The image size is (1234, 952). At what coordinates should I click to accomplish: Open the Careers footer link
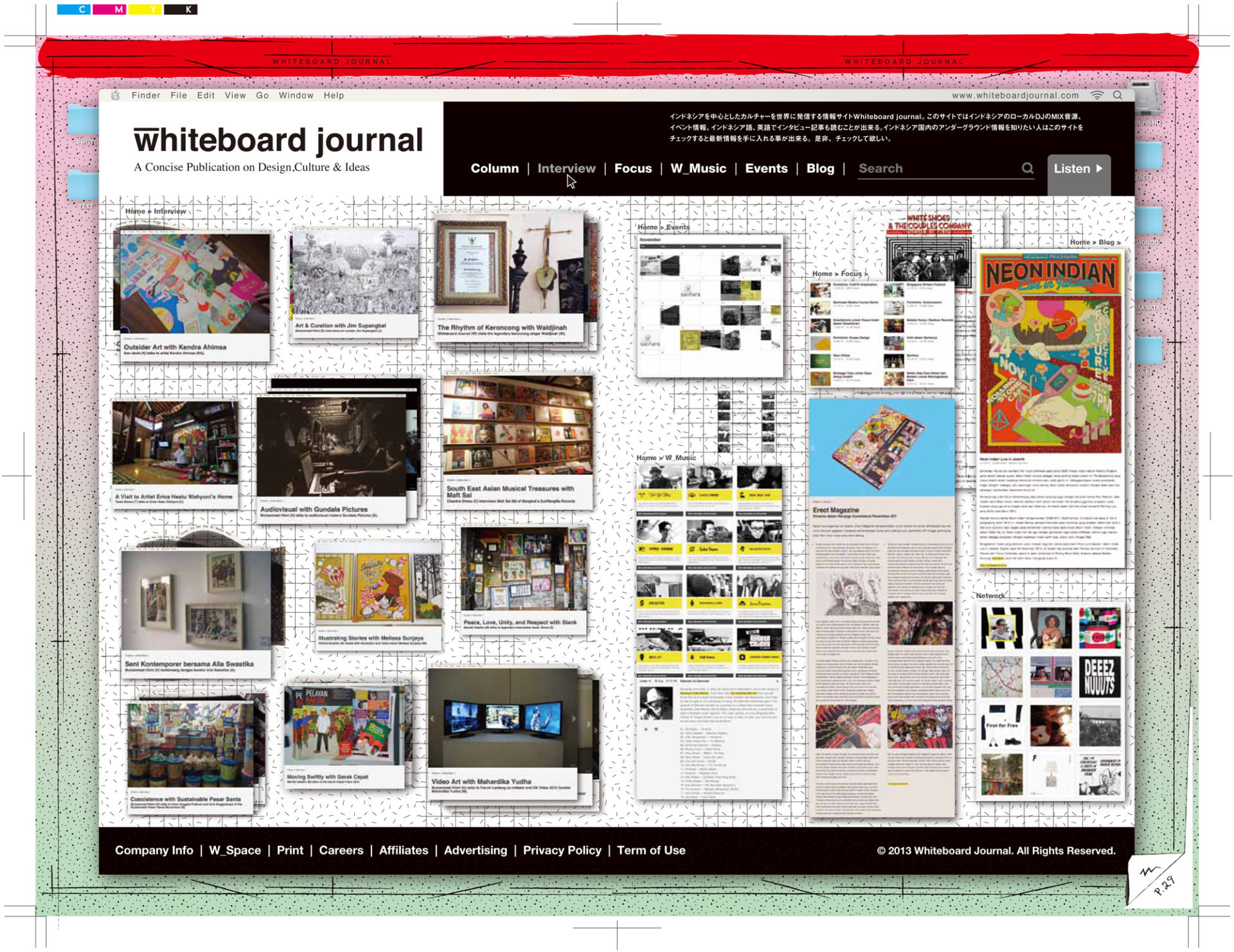pyautogui.click(x=341, y=851)
